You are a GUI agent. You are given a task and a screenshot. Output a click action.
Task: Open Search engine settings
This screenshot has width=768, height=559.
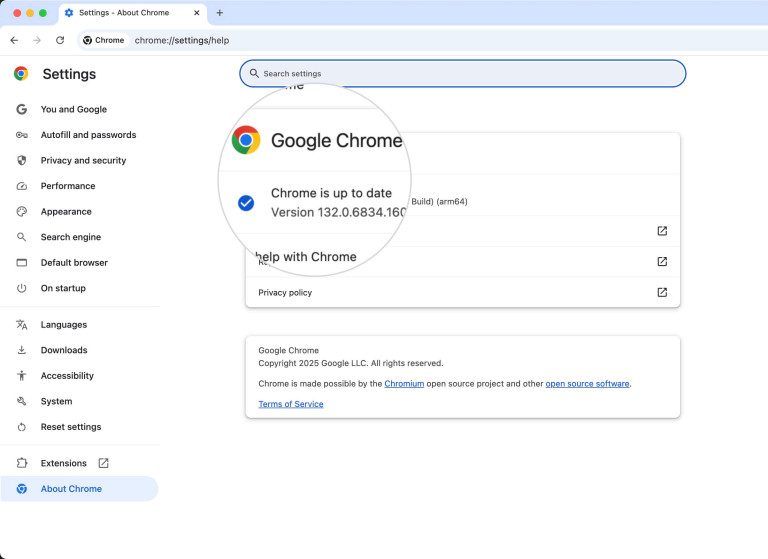[71, 237]
